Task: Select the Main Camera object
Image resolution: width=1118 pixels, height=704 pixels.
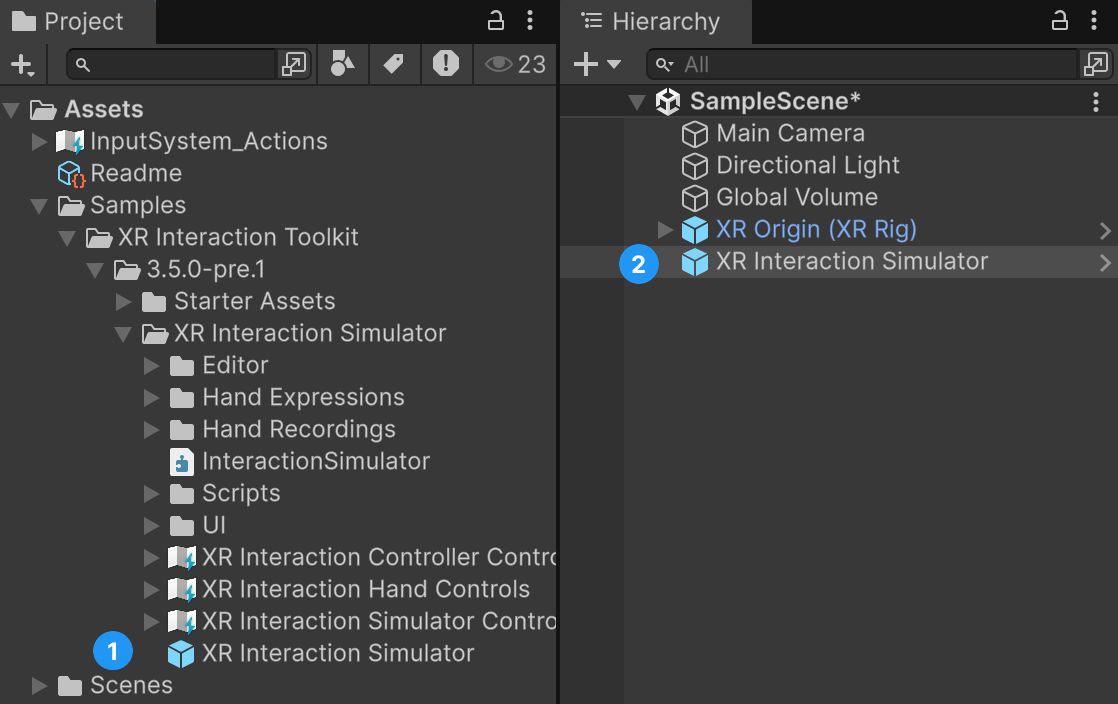Action: (774, 133)
